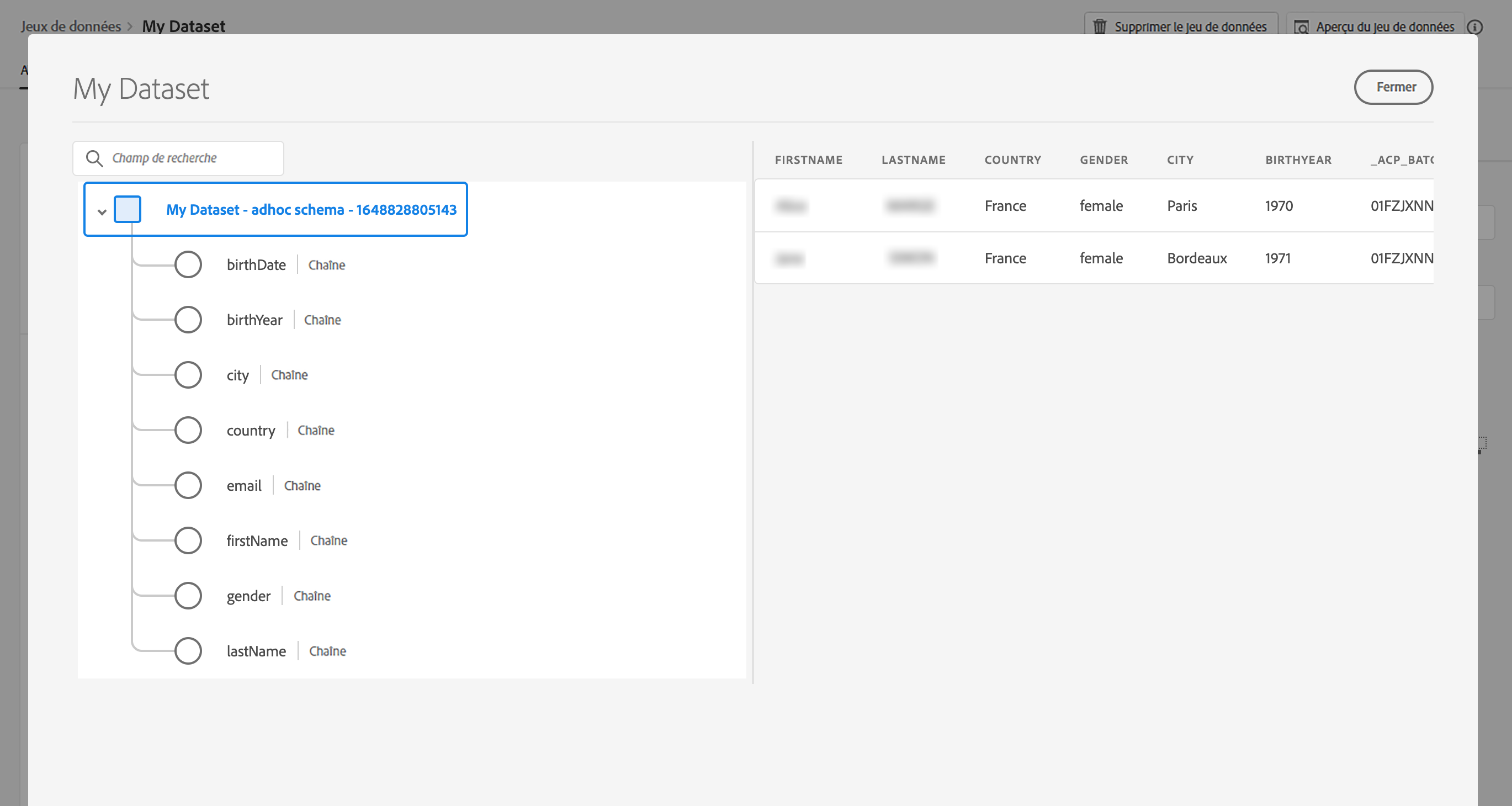Viewport: 1512px width, 806px height.
Task: Click the info circle icon
Action: [x=1474, y=27]
